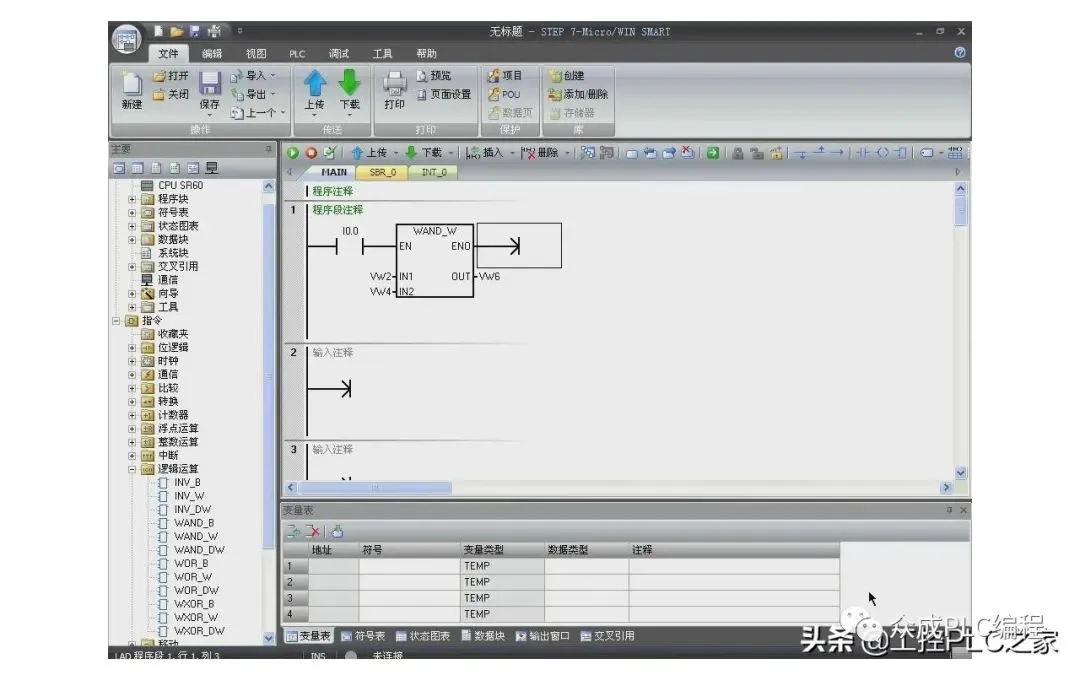Viewport: 1080px width, 675px height.
Task: Click the 符号 cell in variable row 1
Action: tap(409, 566)
